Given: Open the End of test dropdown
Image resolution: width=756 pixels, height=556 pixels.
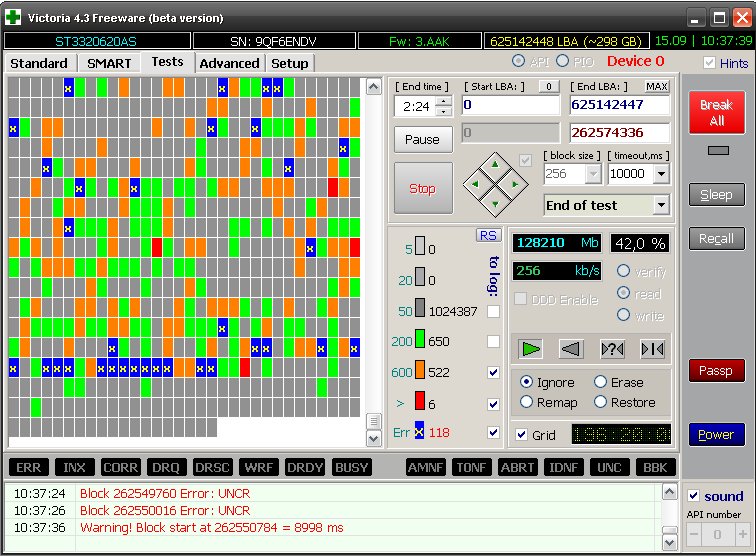Looking at the screenshot, I should tap(662, 205).
